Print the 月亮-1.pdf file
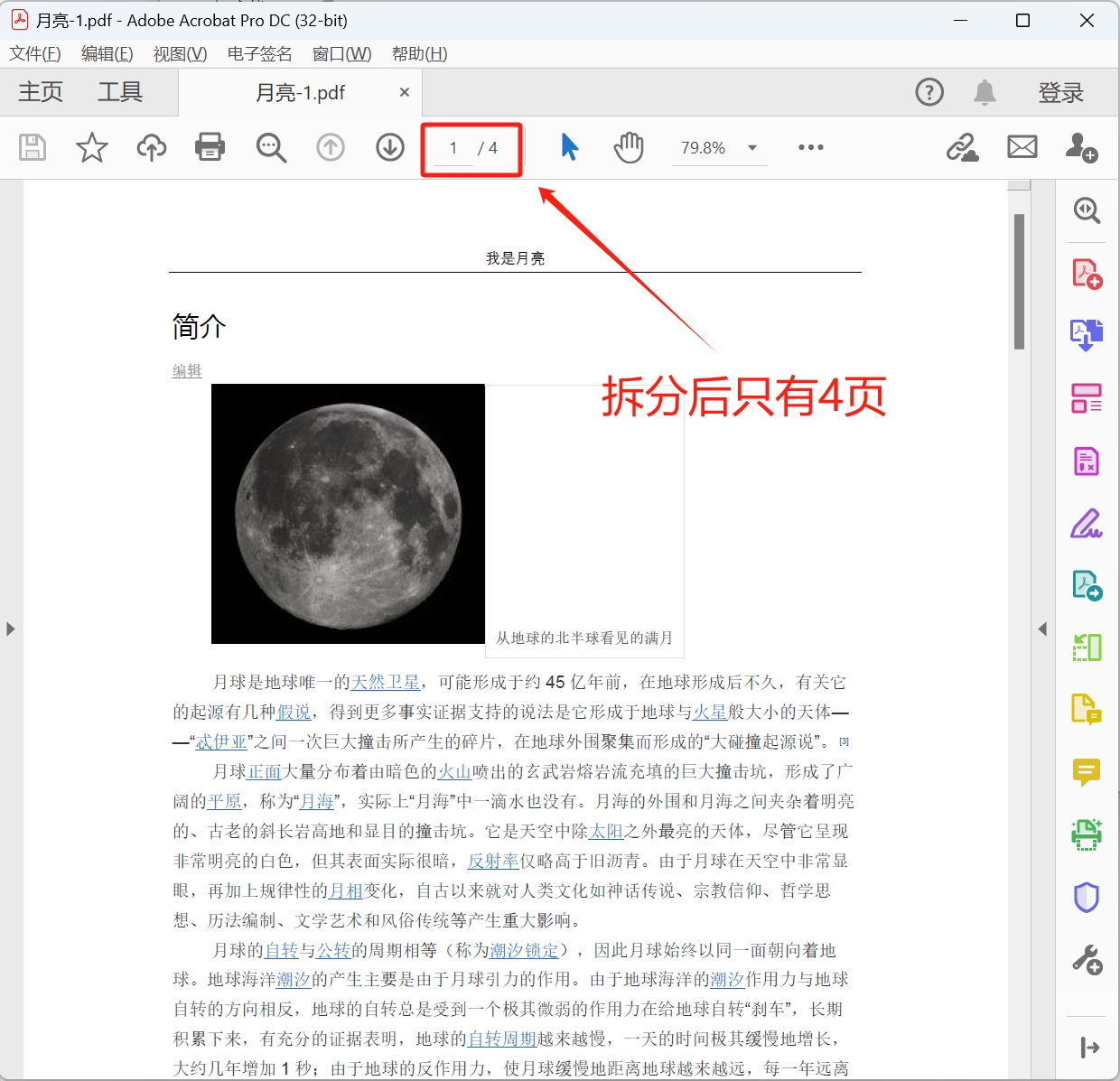The height and width of the screenshot is (1081, 1120). click(x=210, y=147)
